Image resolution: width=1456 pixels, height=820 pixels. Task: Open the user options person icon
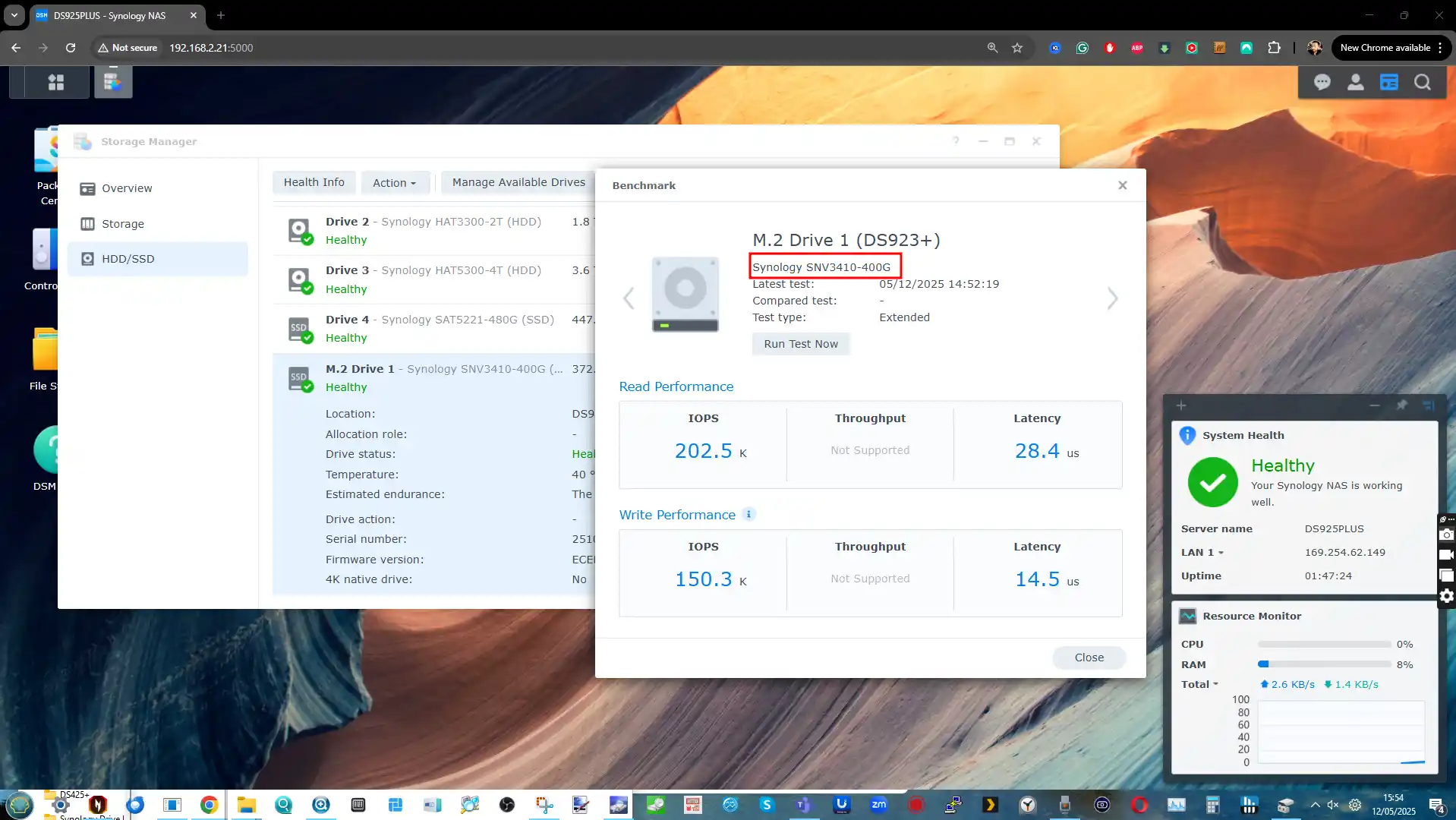(x=1355, y=82)
